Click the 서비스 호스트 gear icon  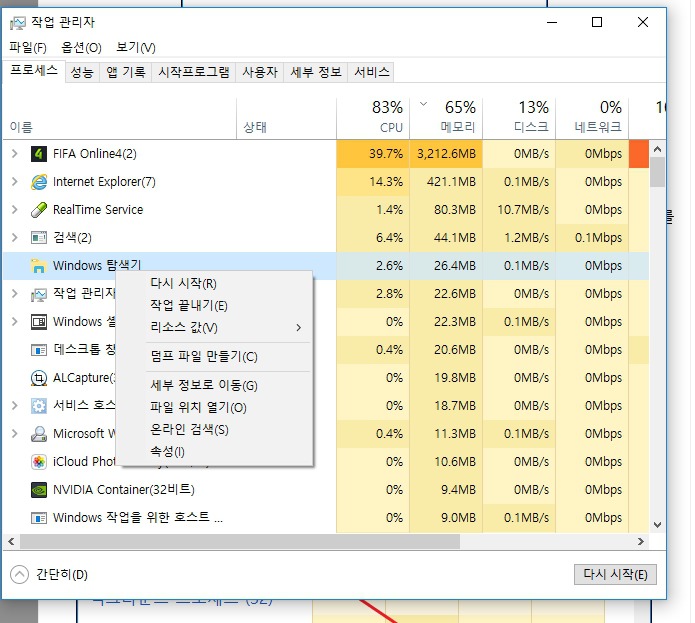pyautogui.click(x=39, y=406)
